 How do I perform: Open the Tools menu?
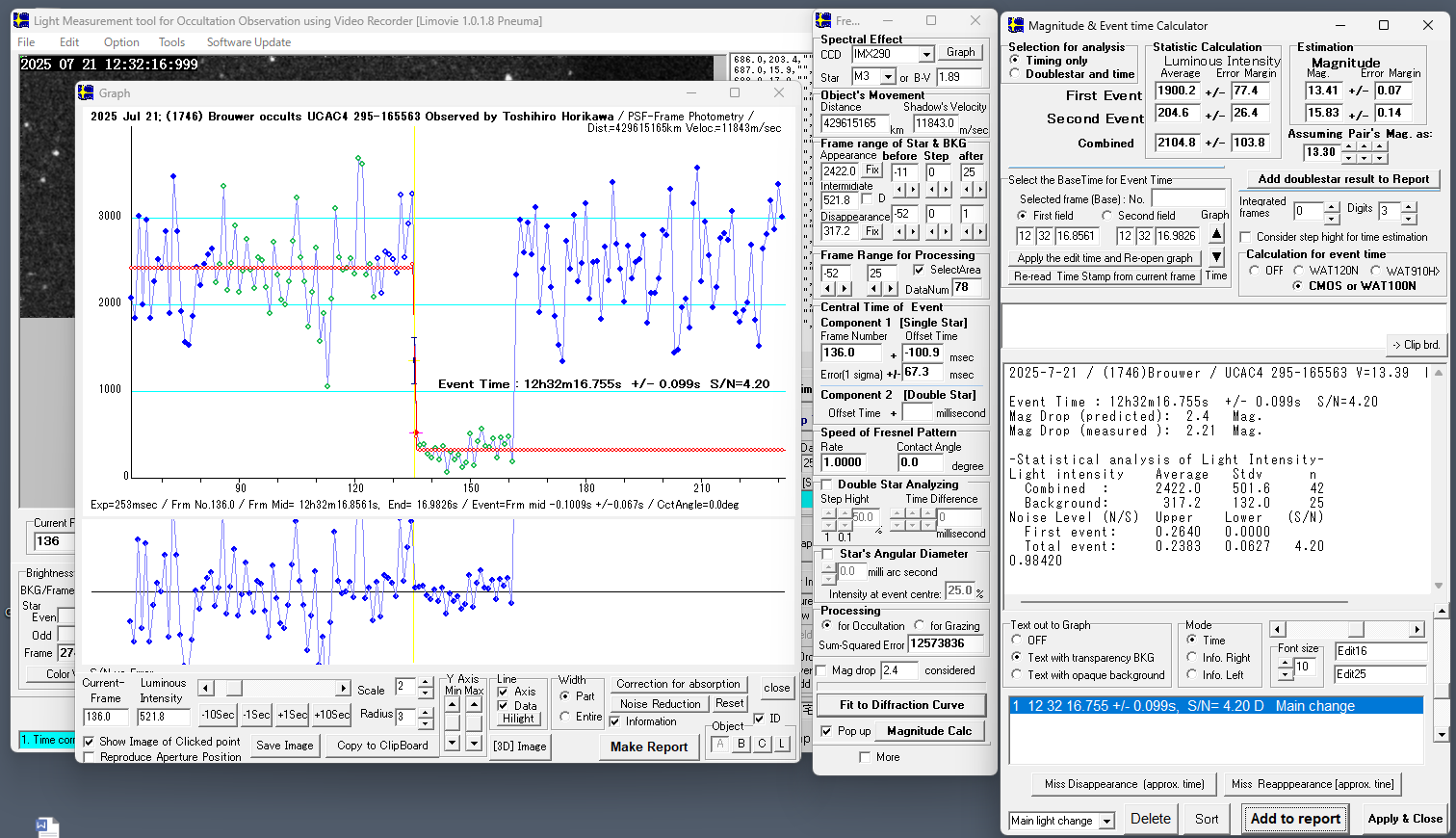coord(171,42)
